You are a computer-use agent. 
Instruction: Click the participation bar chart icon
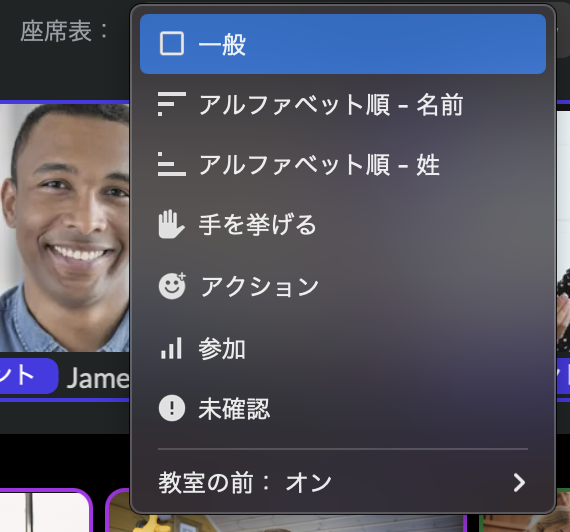[171, 348]
